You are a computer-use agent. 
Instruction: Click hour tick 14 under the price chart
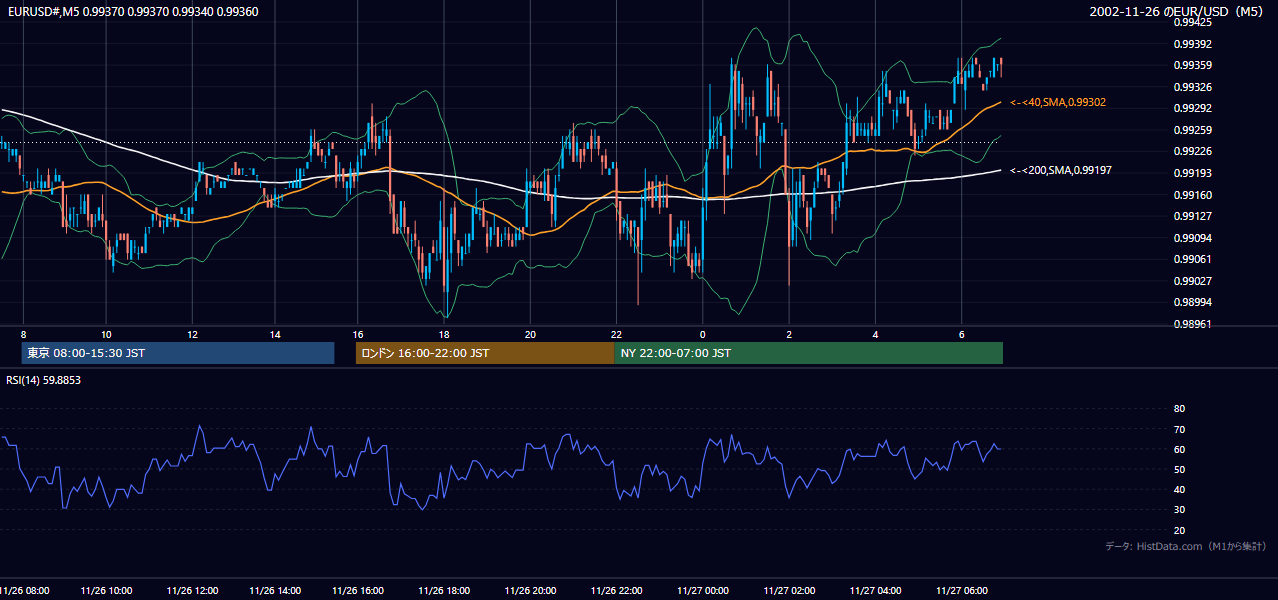(275, 334)
